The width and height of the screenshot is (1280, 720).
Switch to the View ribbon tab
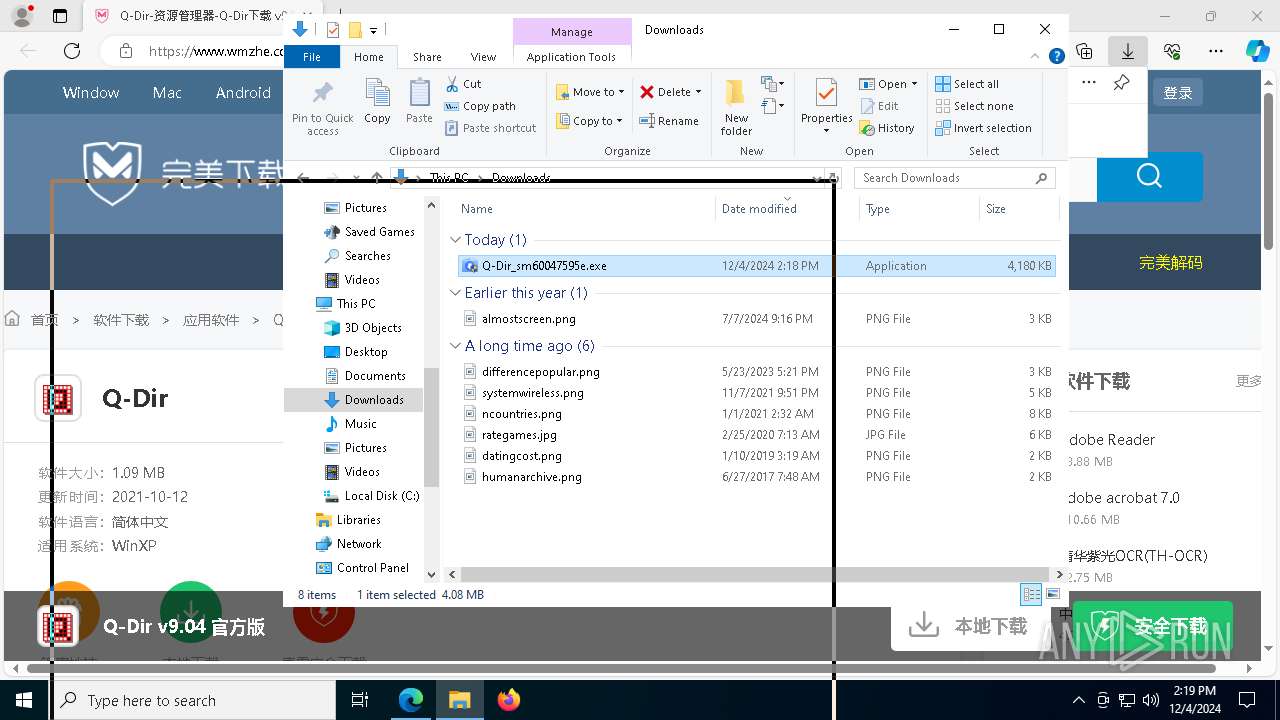483,57
